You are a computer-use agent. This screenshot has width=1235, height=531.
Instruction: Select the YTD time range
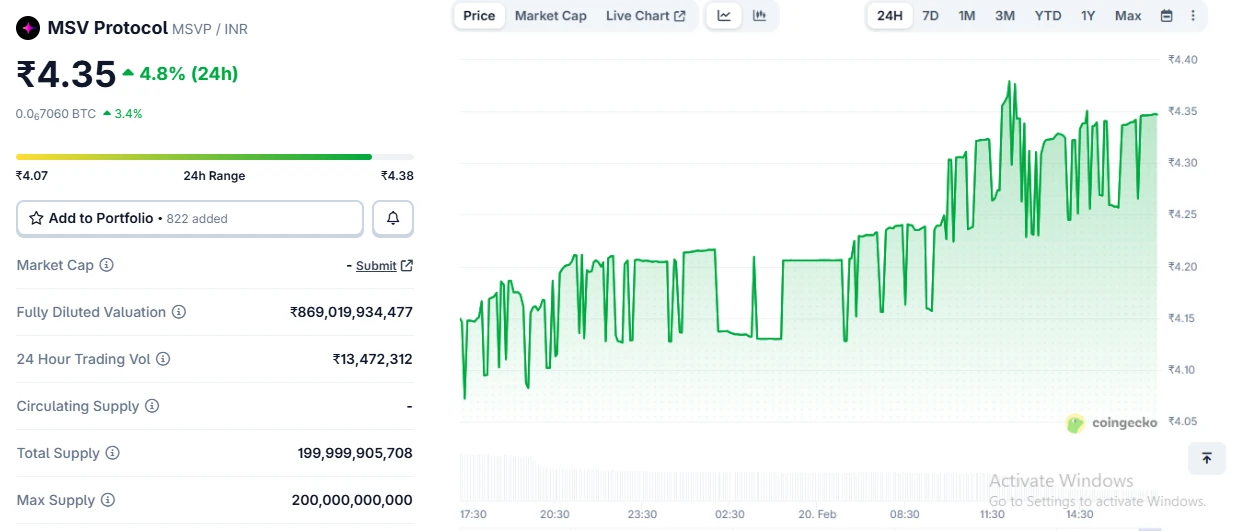1048,15
